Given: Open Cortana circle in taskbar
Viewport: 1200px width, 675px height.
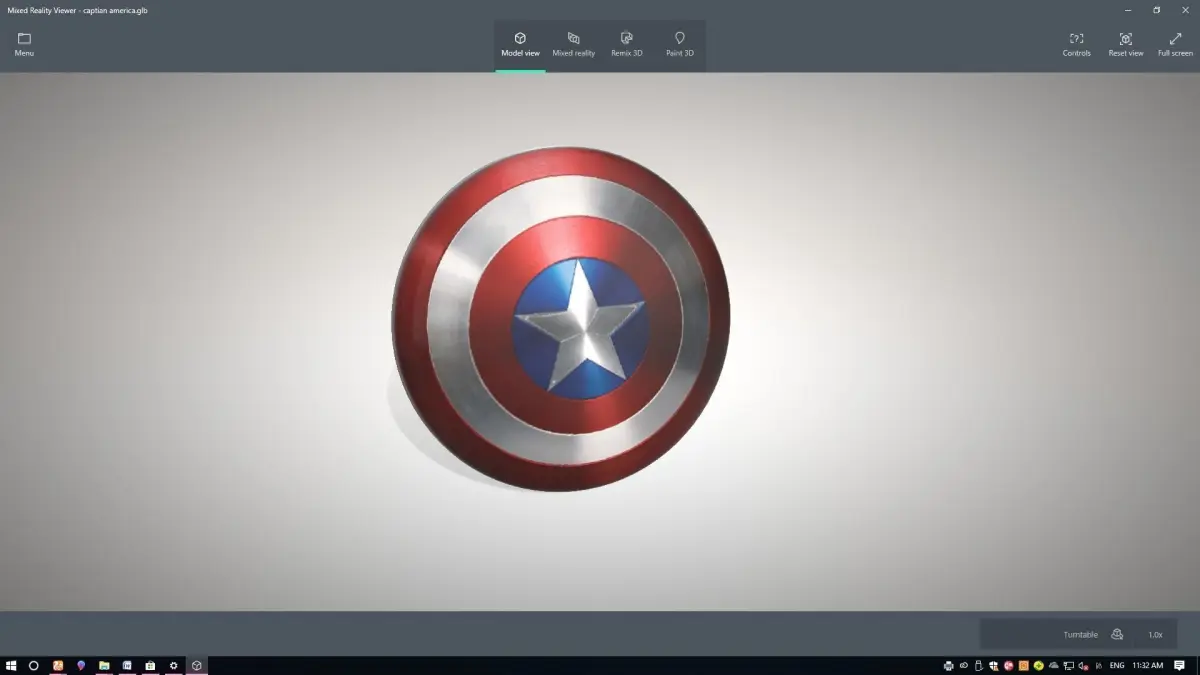Looking at the screenshot, I should click(33, 665).
